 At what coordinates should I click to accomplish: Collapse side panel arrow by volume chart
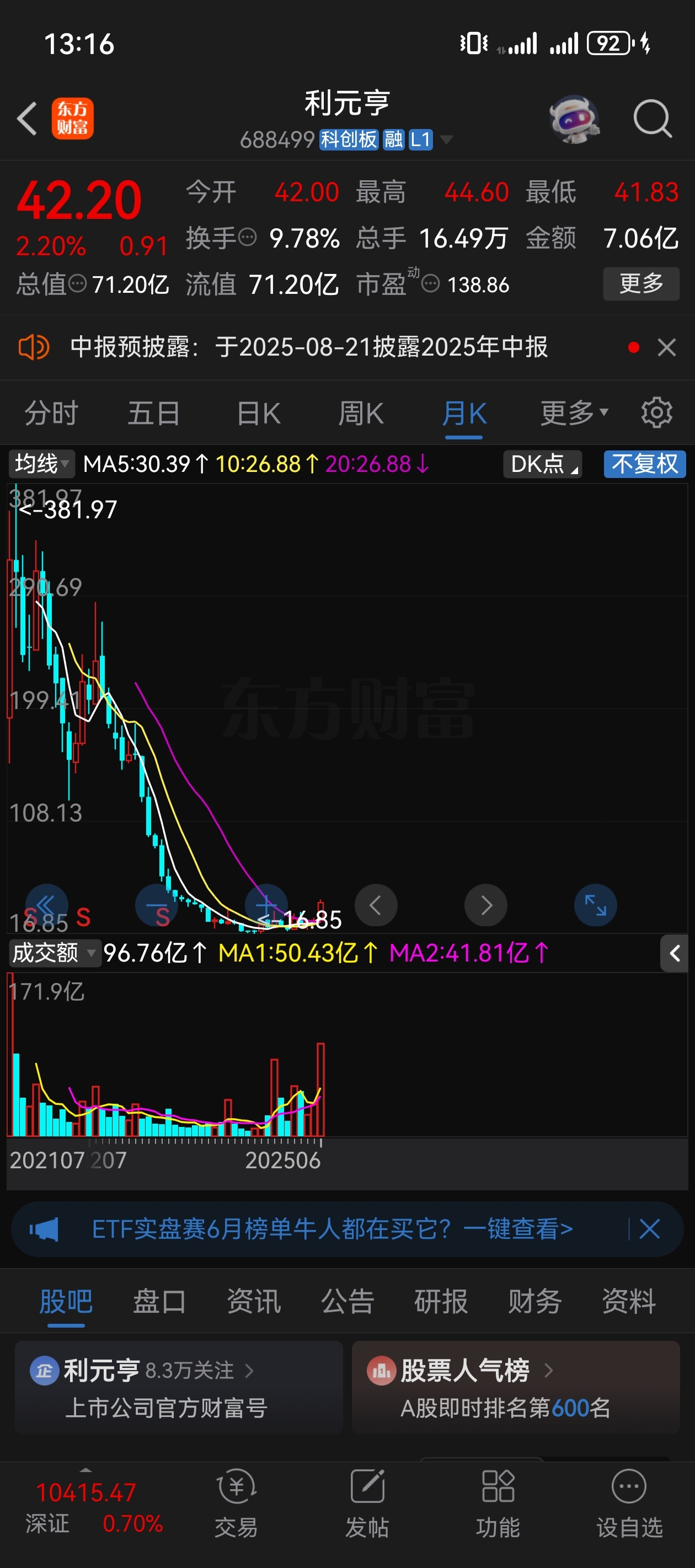pos(674,953)
